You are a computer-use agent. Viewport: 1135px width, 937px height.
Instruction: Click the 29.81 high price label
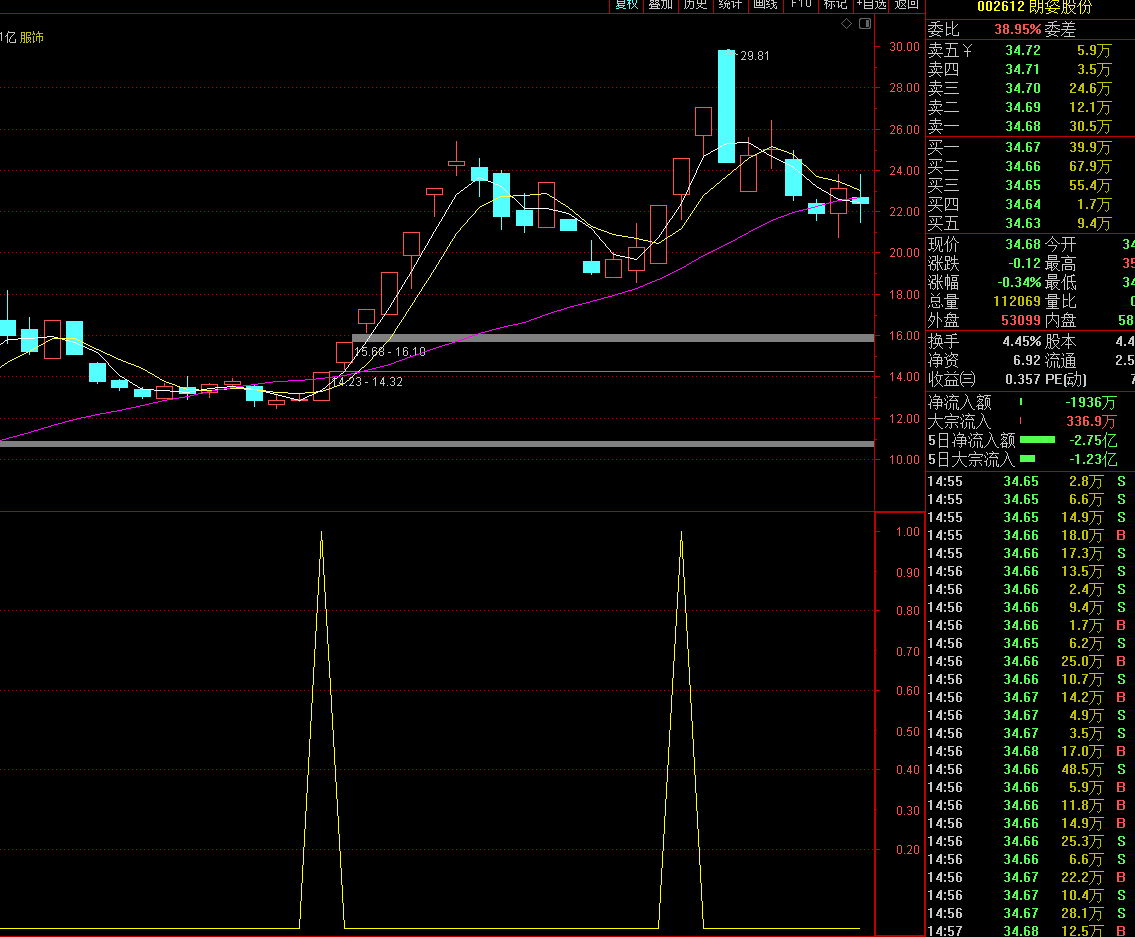click(x=755, y=56)
